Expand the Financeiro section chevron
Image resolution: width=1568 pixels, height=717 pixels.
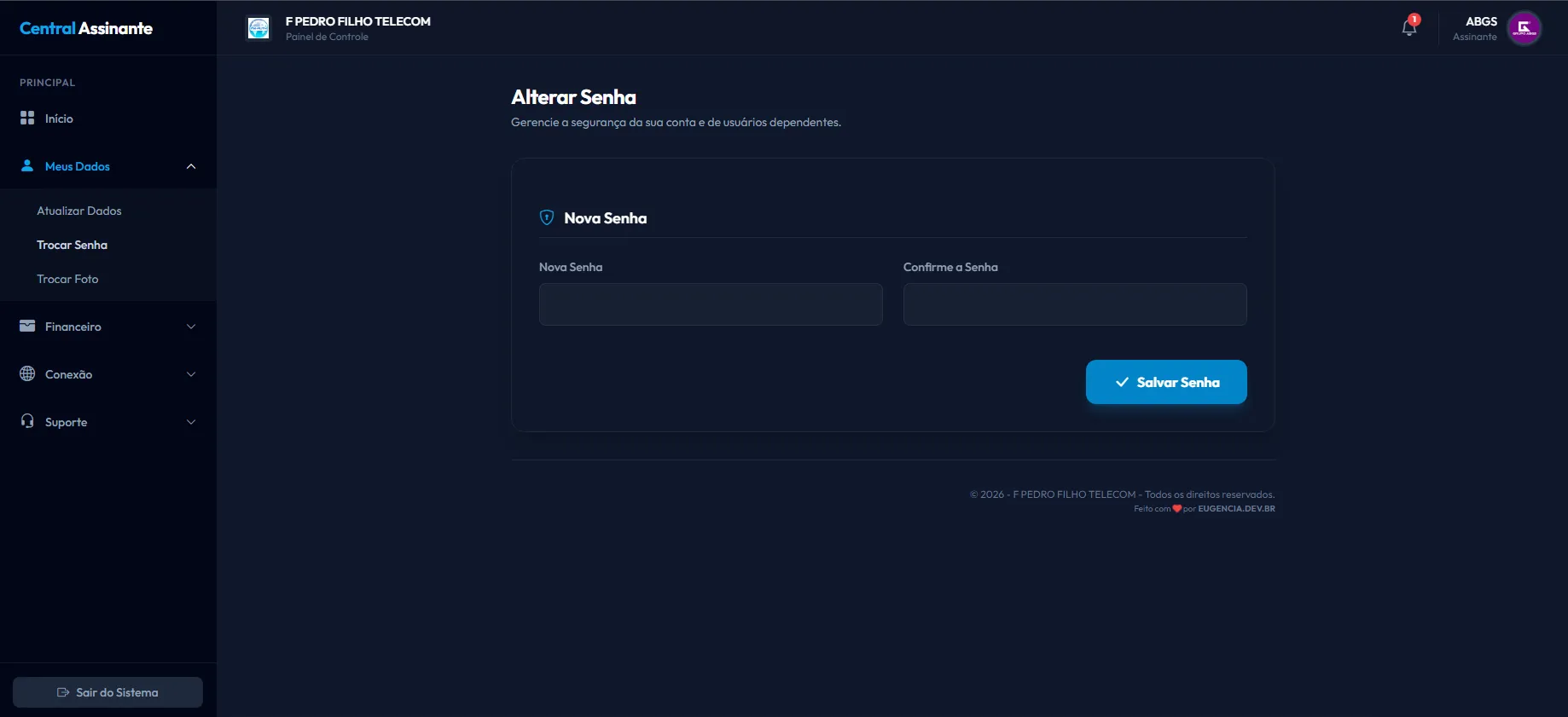coord(191,327)
